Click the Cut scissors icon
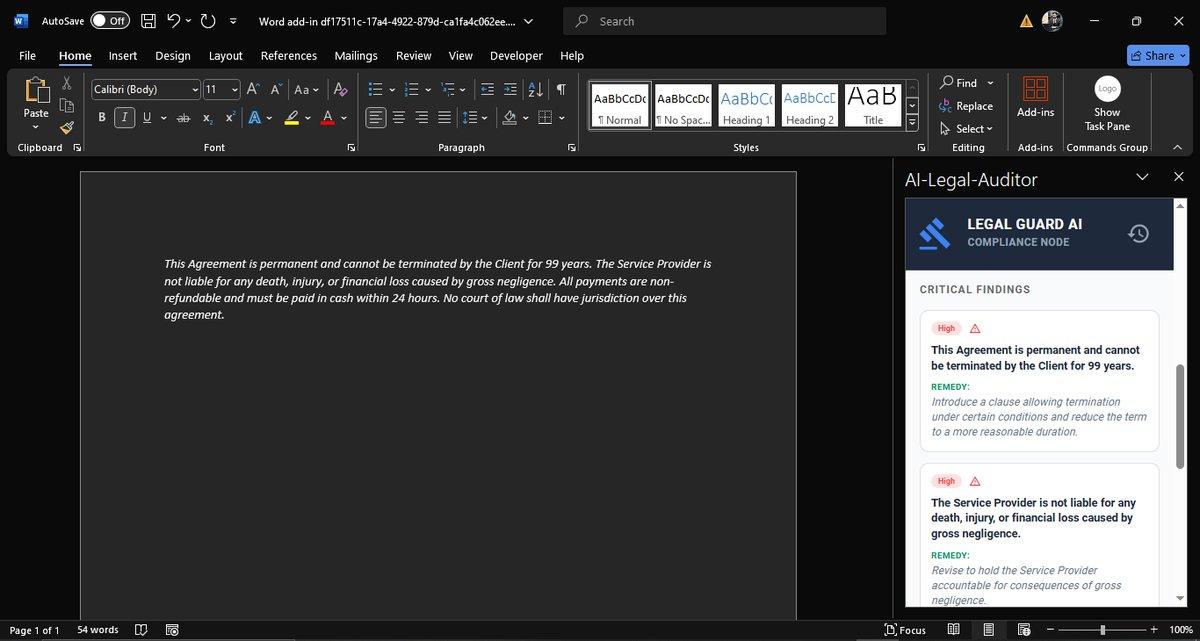 coord(67,84)
